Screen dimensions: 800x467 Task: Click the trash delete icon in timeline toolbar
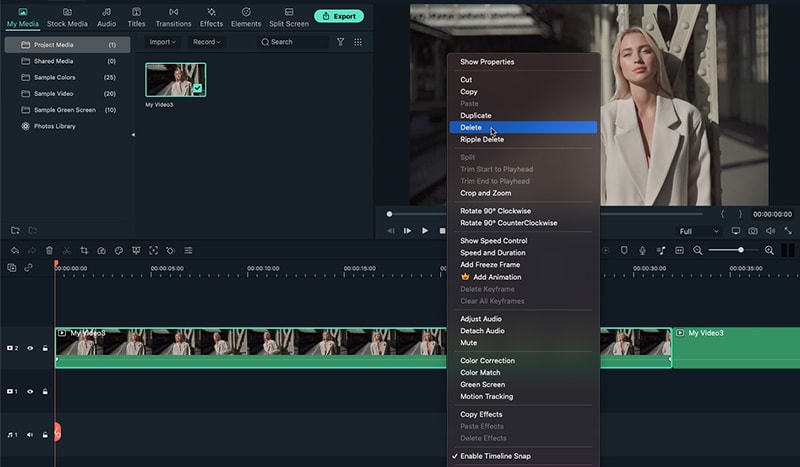tap(49, 251)
